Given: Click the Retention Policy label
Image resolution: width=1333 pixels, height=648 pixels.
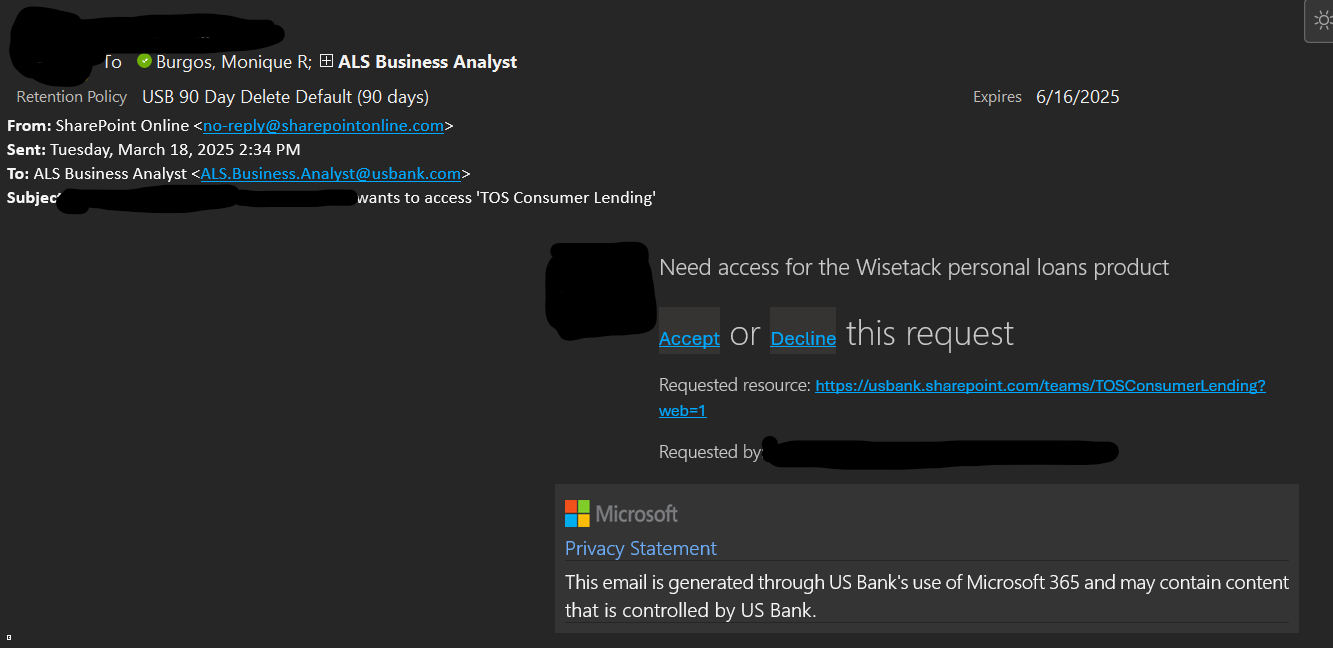Looking at the screenshot, I should click(x=72, y=97).
